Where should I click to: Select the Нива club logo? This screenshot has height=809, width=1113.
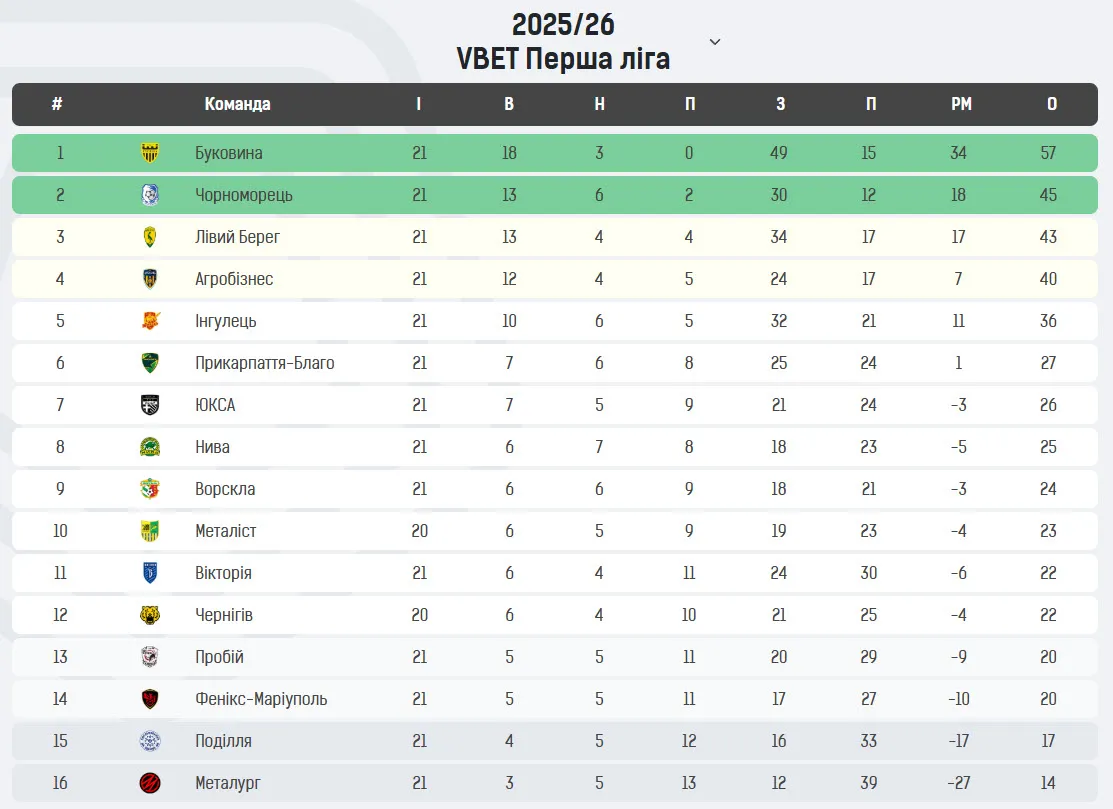tap(150, 447)
